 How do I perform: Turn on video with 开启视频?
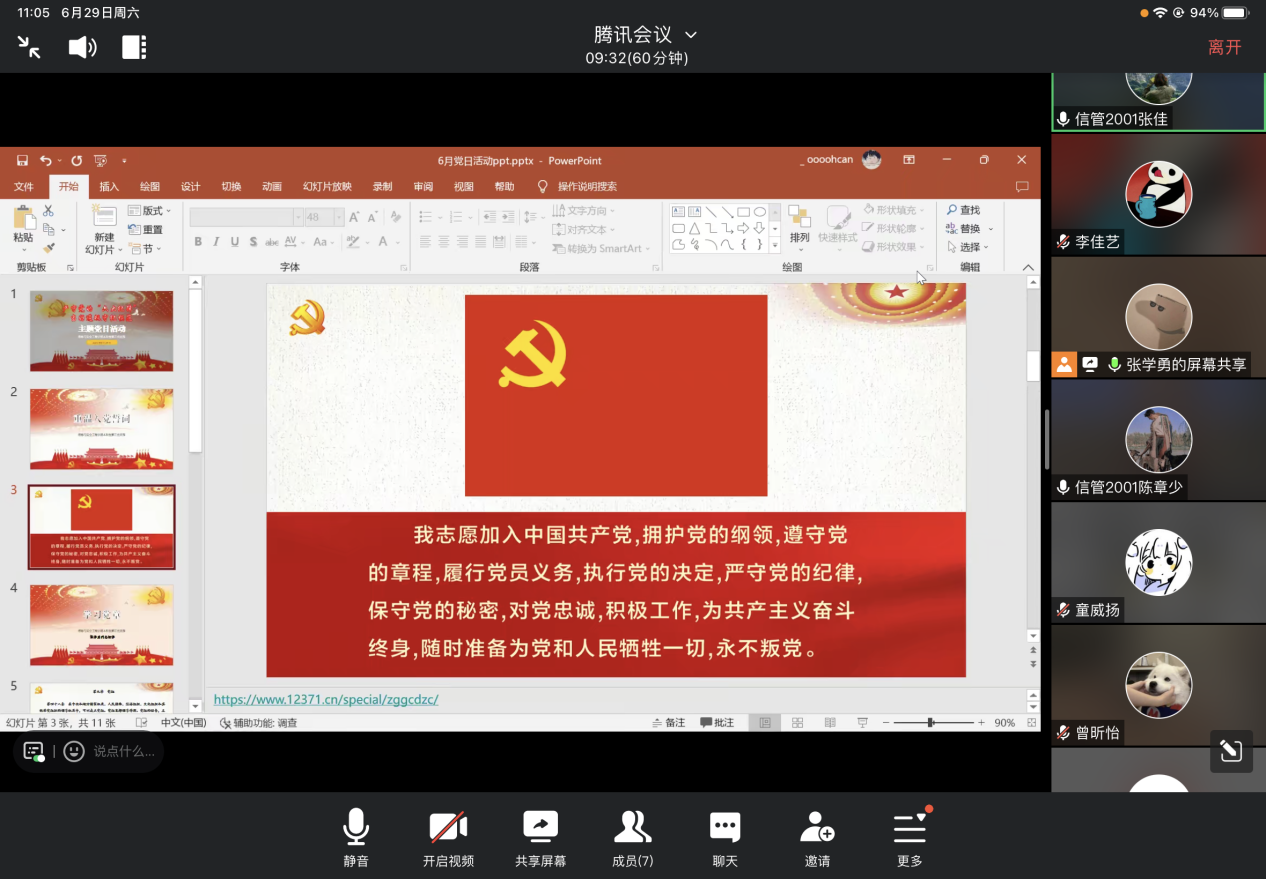[x=448, y=838]
